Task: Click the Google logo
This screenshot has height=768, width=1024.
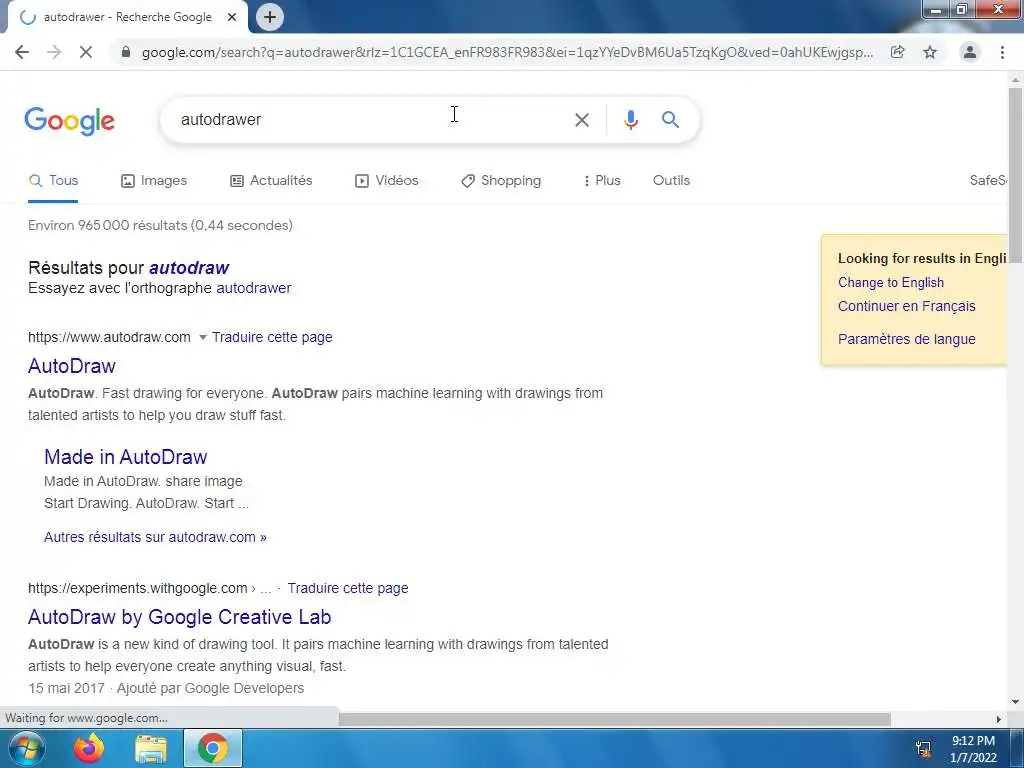Action: 70,121
